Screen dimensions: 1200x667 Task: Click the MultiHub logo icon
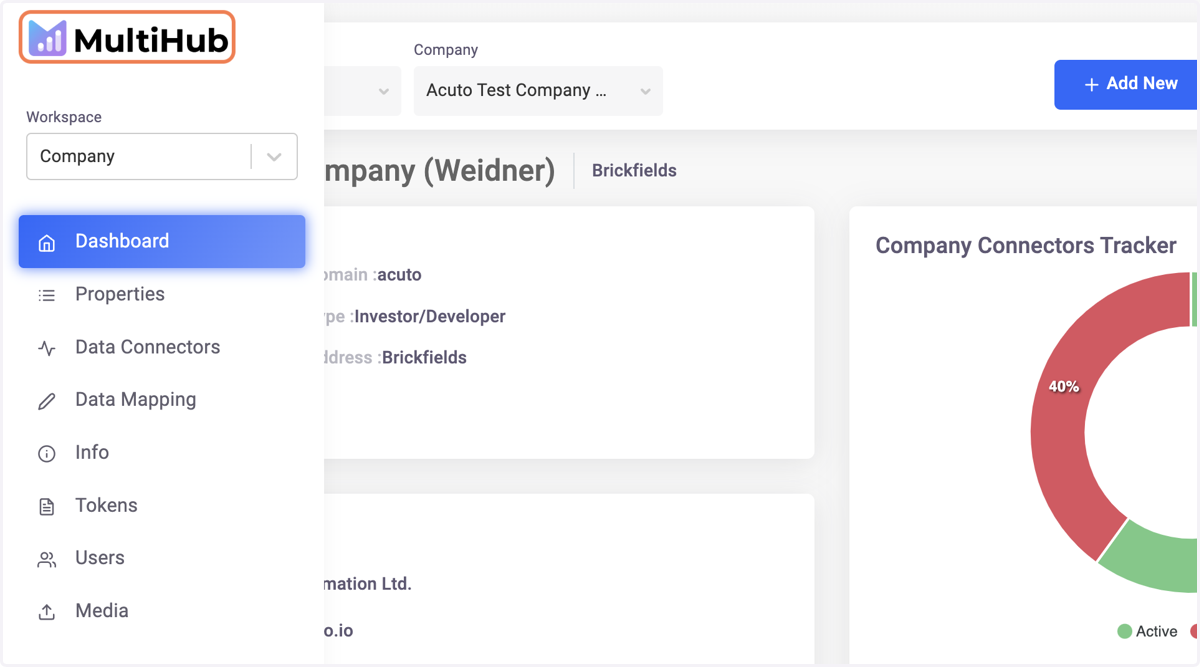[47, 39]
